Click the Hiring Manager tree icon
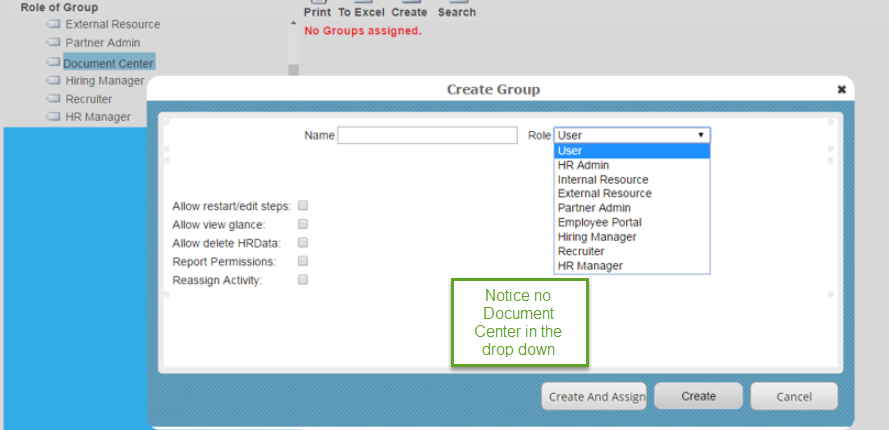889x430 pixels. (x=53, y=81)
